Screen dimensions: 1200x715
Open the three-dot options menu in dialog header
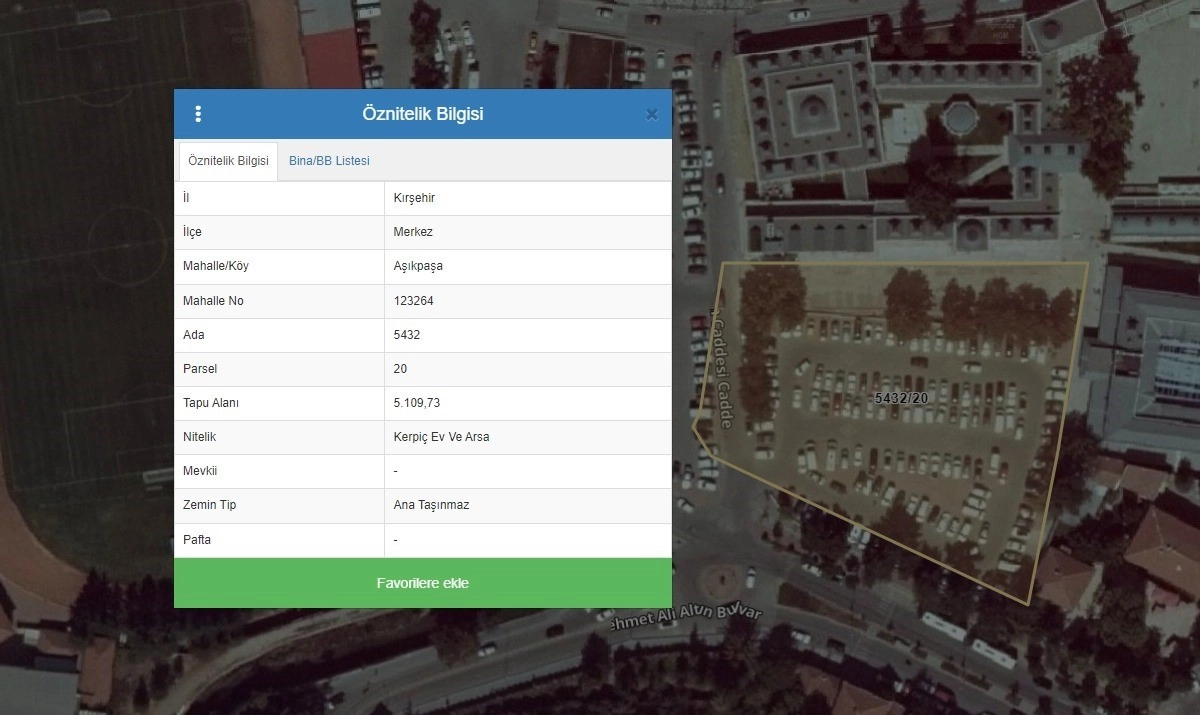198,114
